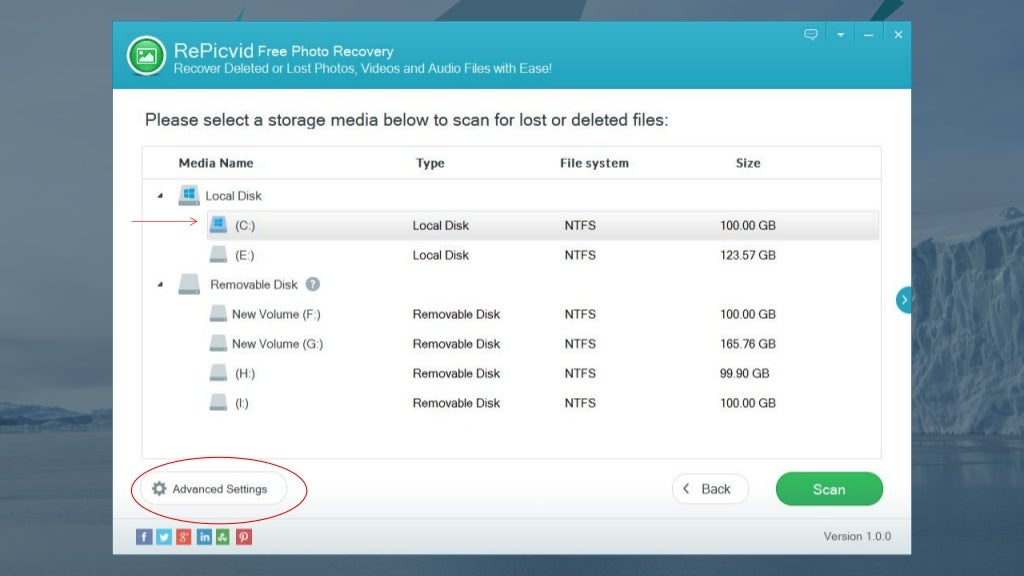Select the (C:) drive icon
The height and width of the screenshot is (576, 1024).
pos(218,225)
